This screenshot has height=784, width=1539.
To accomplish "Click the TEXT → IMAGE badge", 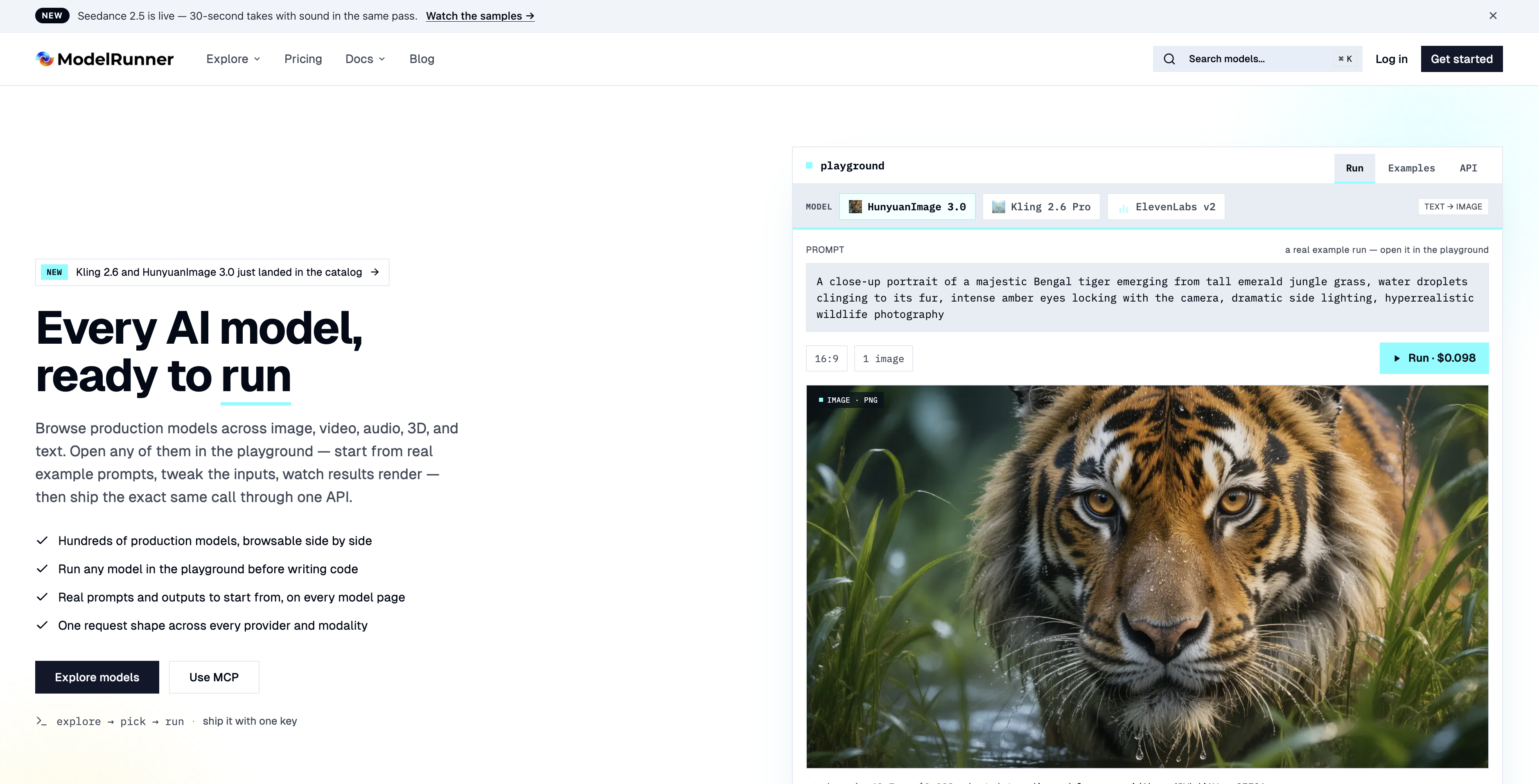I will click(1452, 207).
